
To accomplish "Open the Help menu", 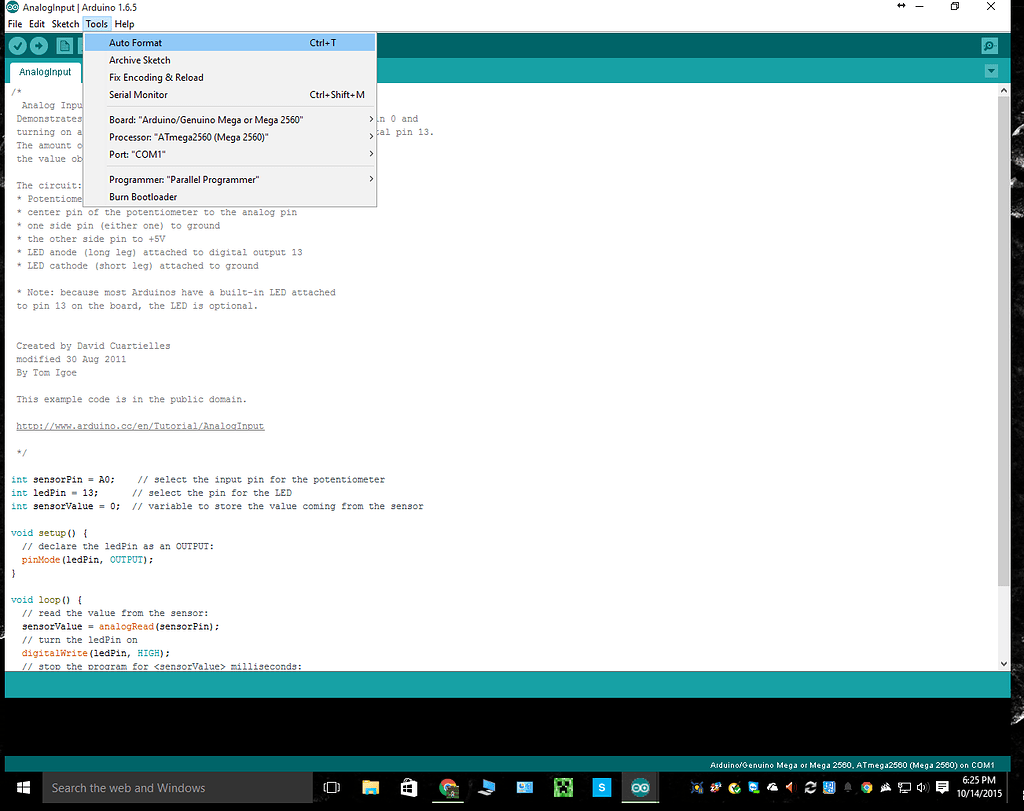I will tap(124, 24).
